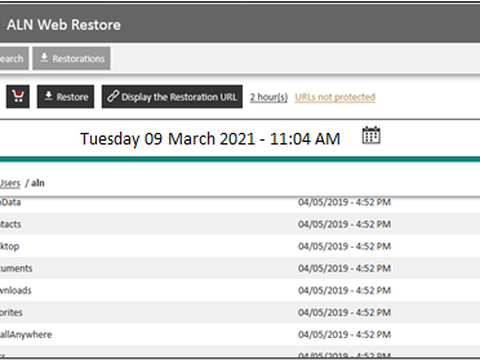
Task: Click the calendar date picker icon
Action: click(x=371, y=135)
